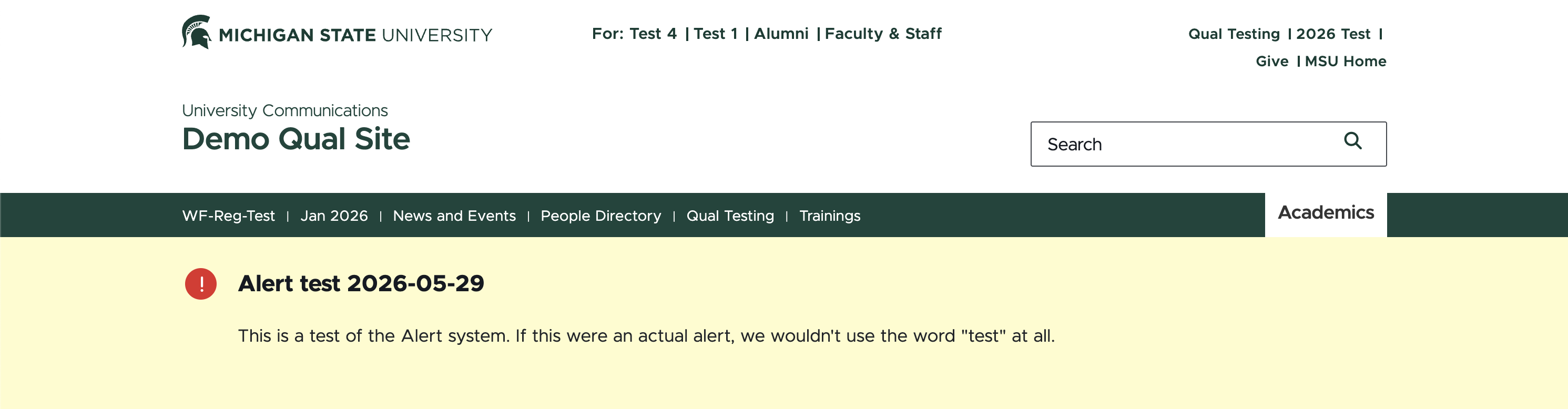The width and height of the screenshot is (1568, 409).
Task: Open the Academics menu tab
Action: (x=1326, y=212)
